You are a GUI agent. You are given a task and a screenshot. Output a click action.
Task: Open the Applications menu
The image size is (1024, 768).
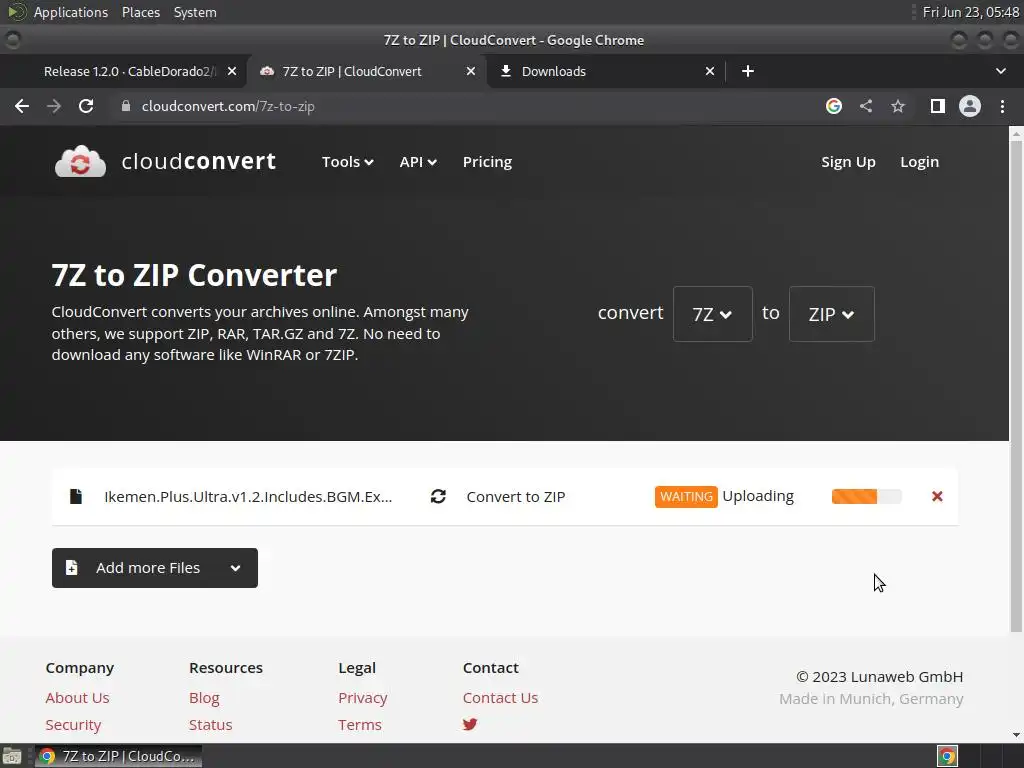[71, 12]
